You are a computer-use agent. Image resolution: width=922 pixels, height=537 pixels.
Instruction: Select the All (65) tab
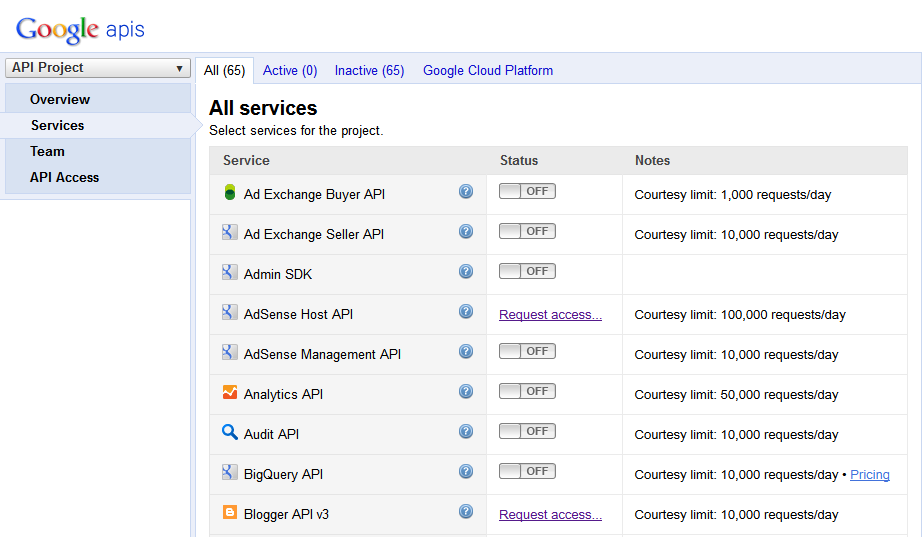[225, 71]
